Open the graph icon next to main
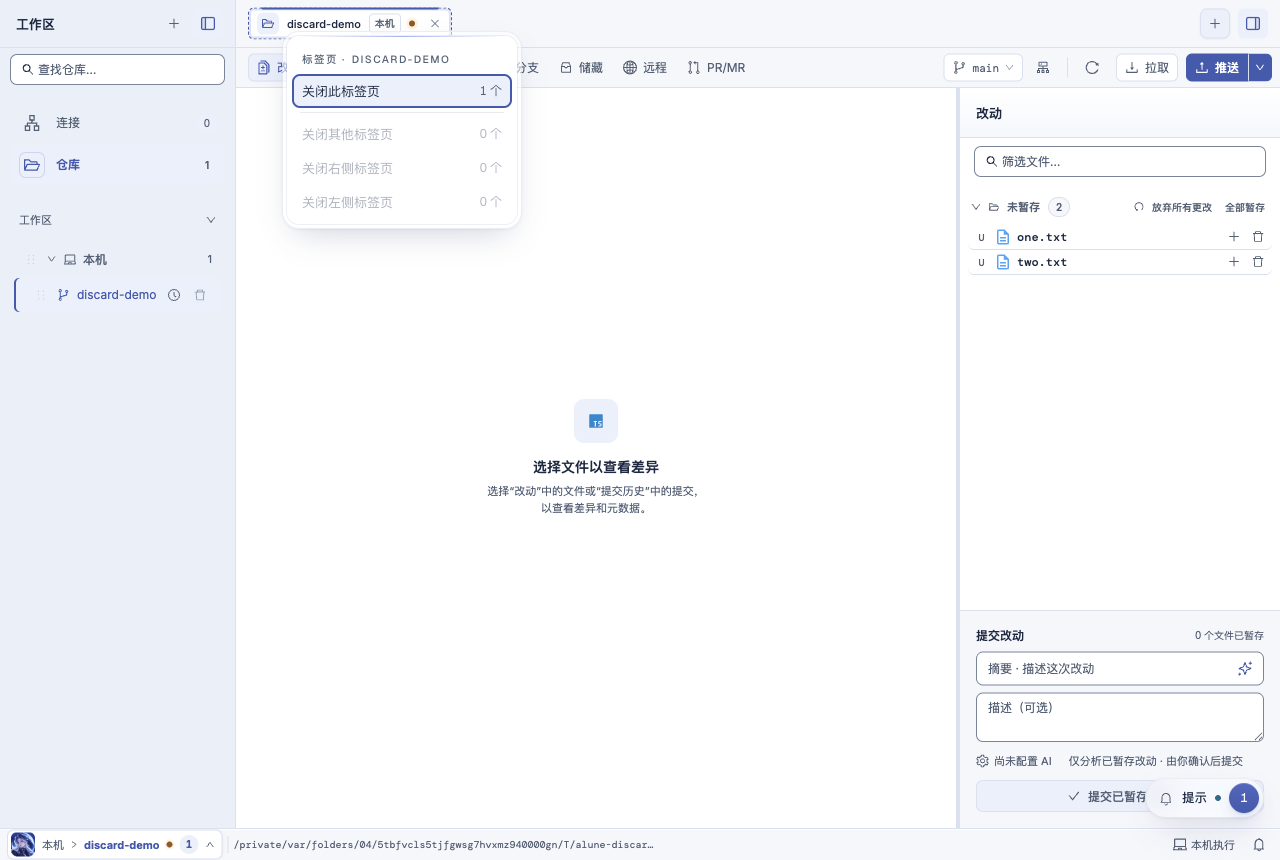Screen dimensions: 1280x860 click(x=1043, y=68)
